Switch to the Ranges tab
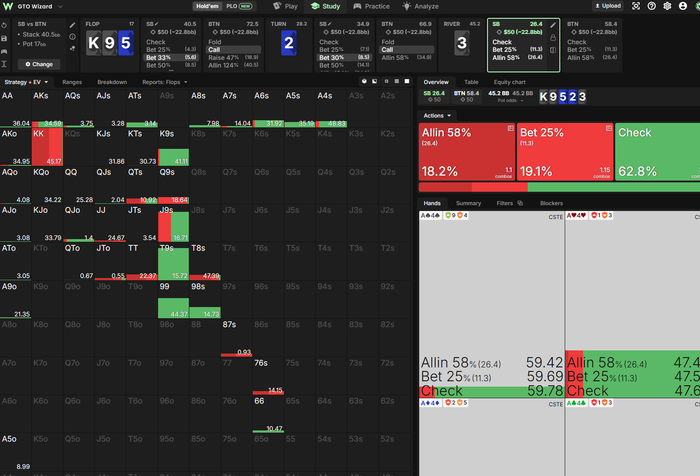The image size is (700, 476). pos(72,82)
